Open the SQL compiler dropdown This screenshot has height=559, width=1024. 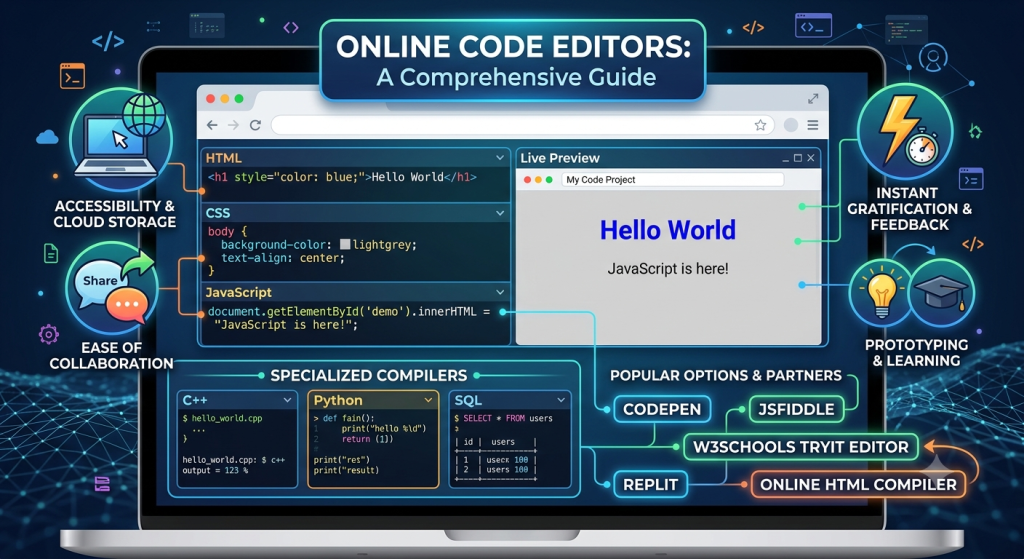tap(561, 400)
